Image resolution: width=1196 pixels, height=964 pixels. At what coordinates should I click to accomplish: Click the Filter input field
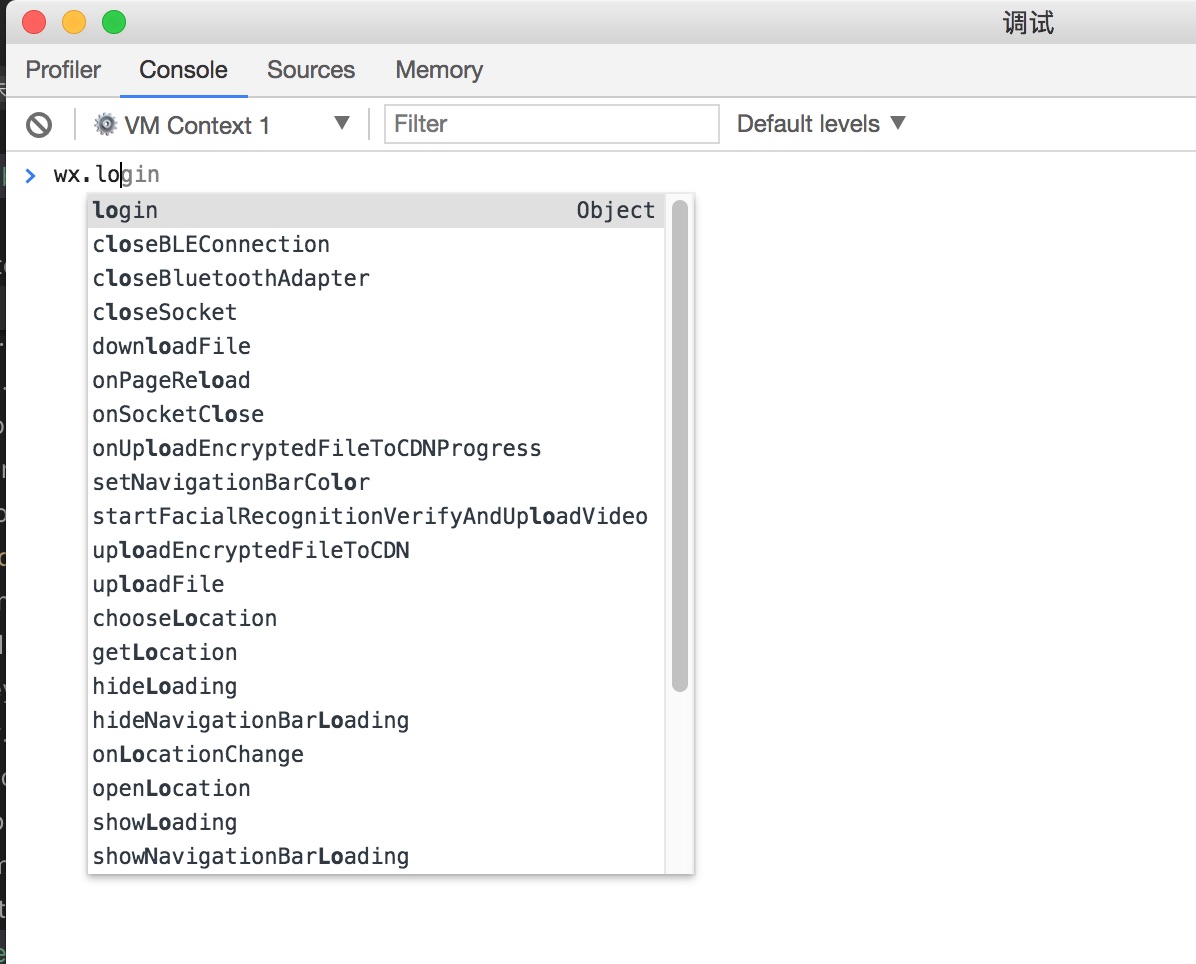tap(551, 124)
